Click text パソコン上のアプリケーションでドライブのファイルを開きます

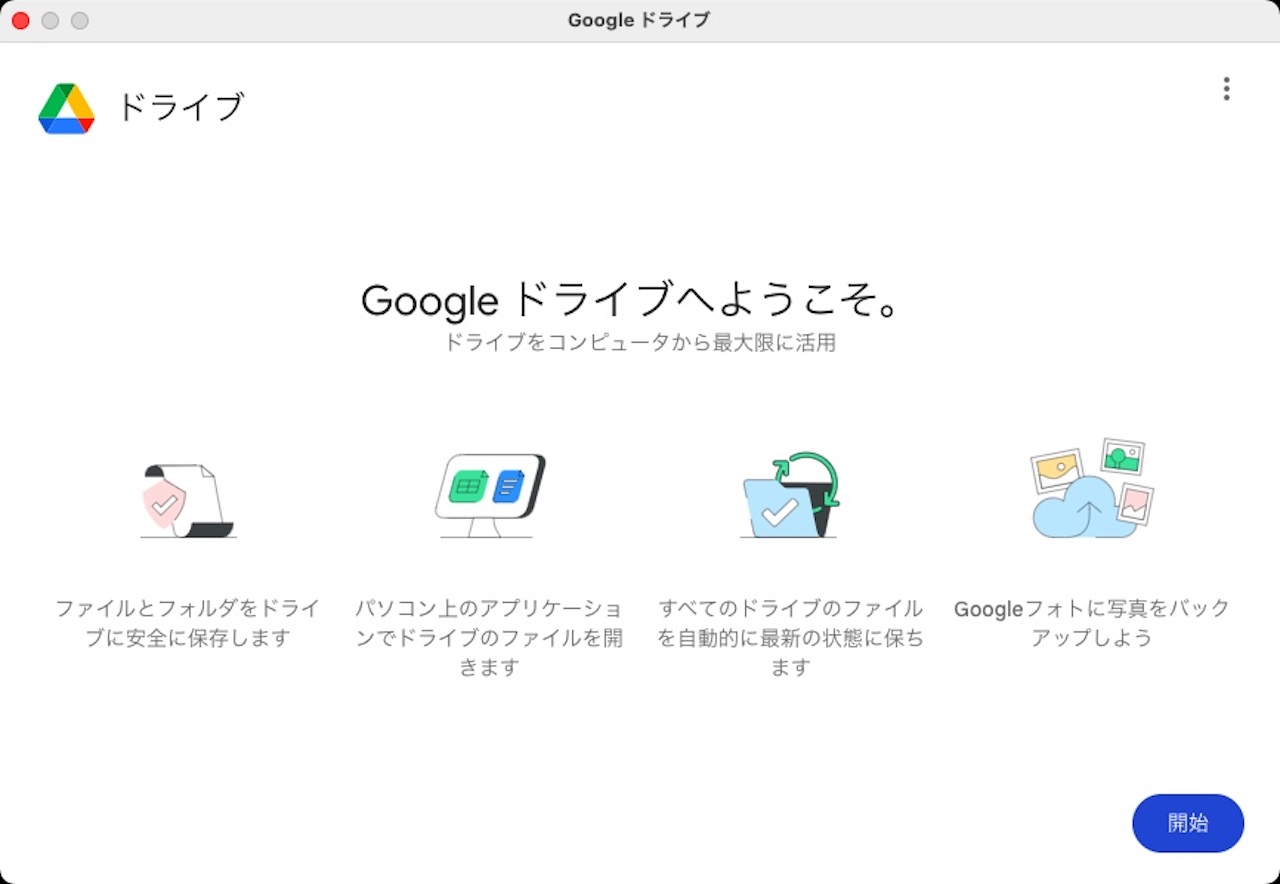(x=489, y=637)
